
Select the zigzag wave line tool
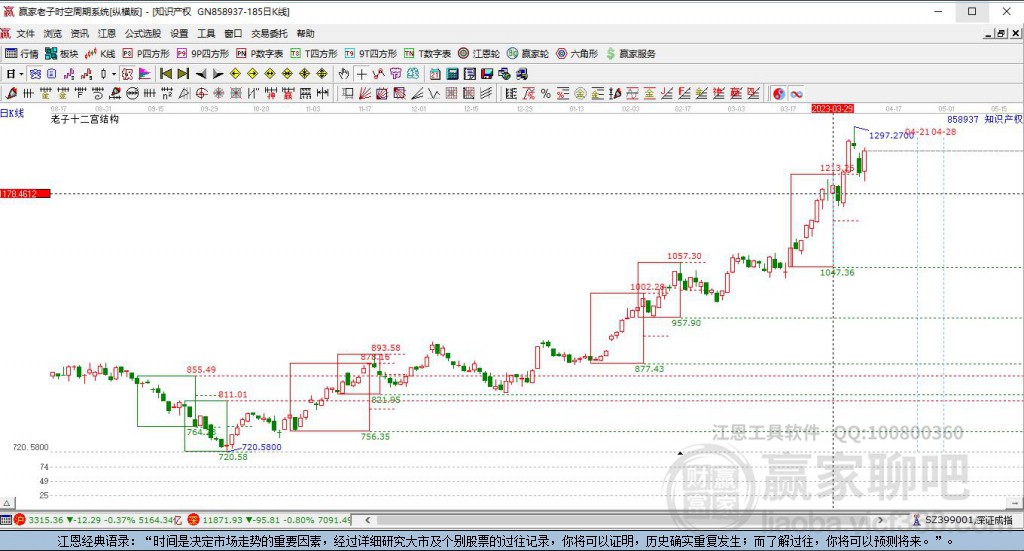pyautogui.click(x=434, y=93)
